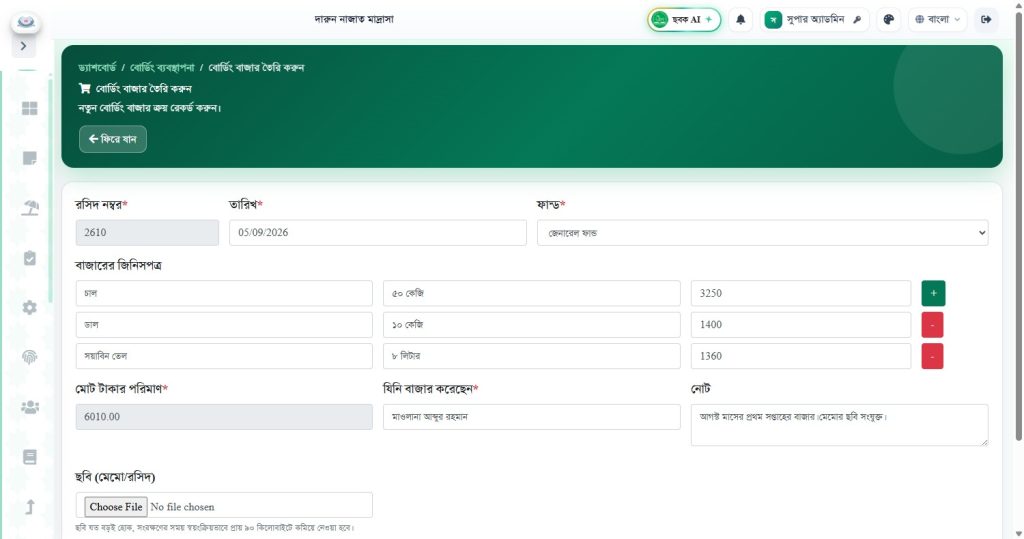Screen dimensions: 1024x539
Task: Click the 'No file chosen' text
Action: 182,507
